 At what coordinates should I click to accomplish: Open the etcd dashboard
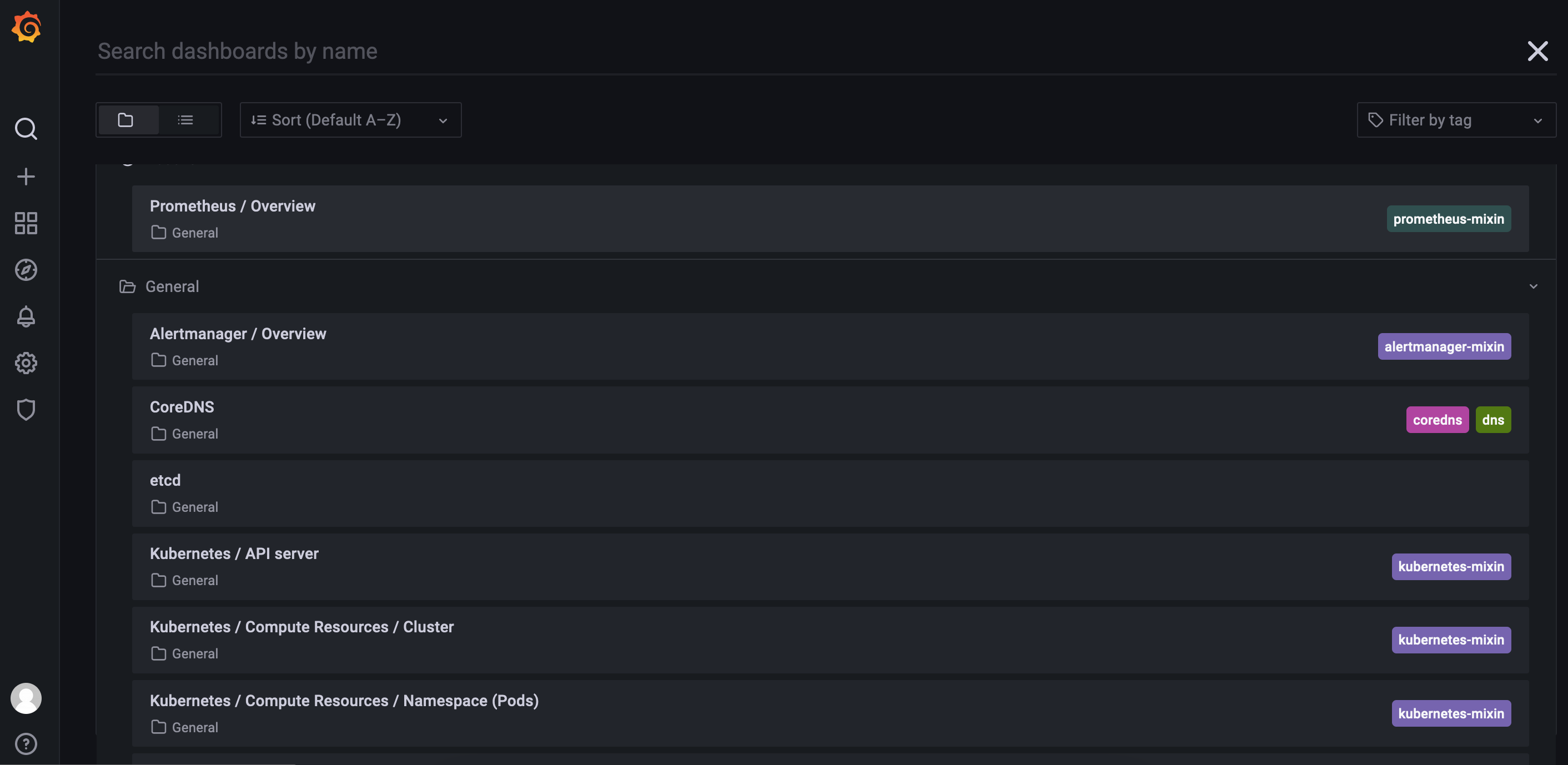coord(830,493)
